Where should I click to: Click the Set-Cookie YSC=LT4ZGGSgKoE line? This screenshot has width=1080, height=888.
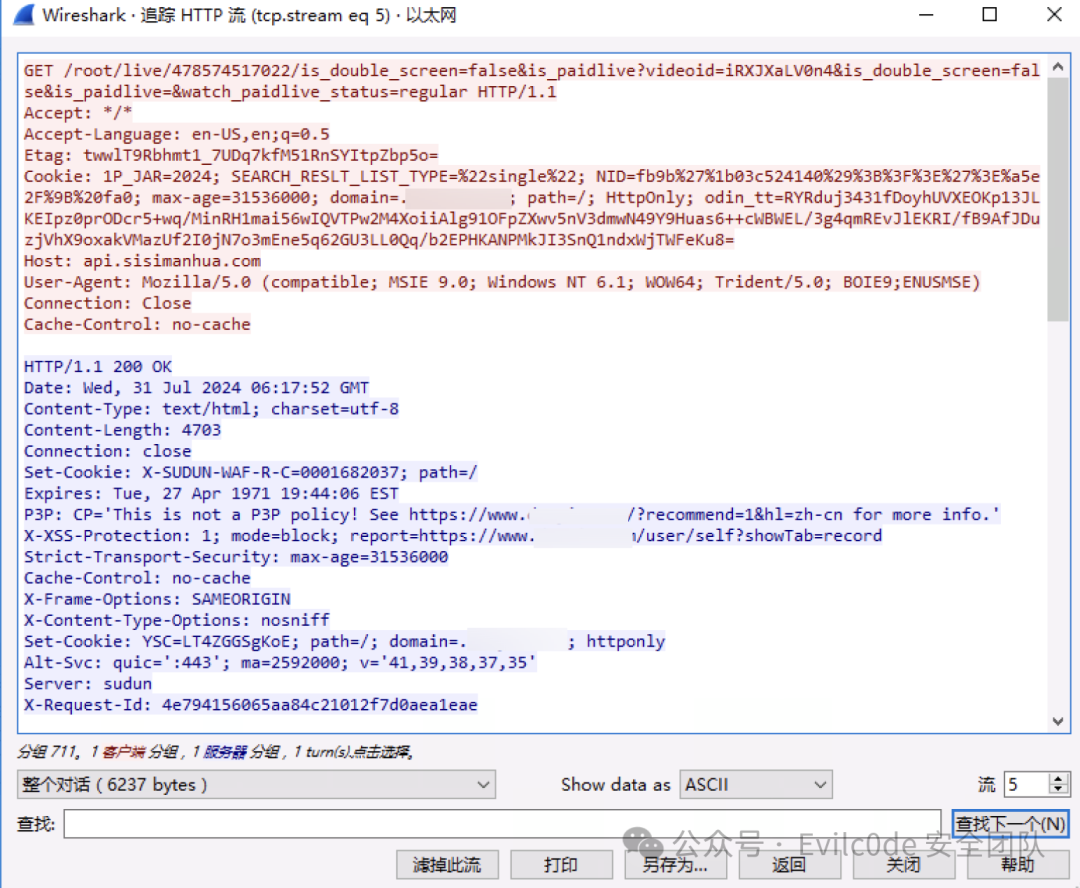point(344,641)
